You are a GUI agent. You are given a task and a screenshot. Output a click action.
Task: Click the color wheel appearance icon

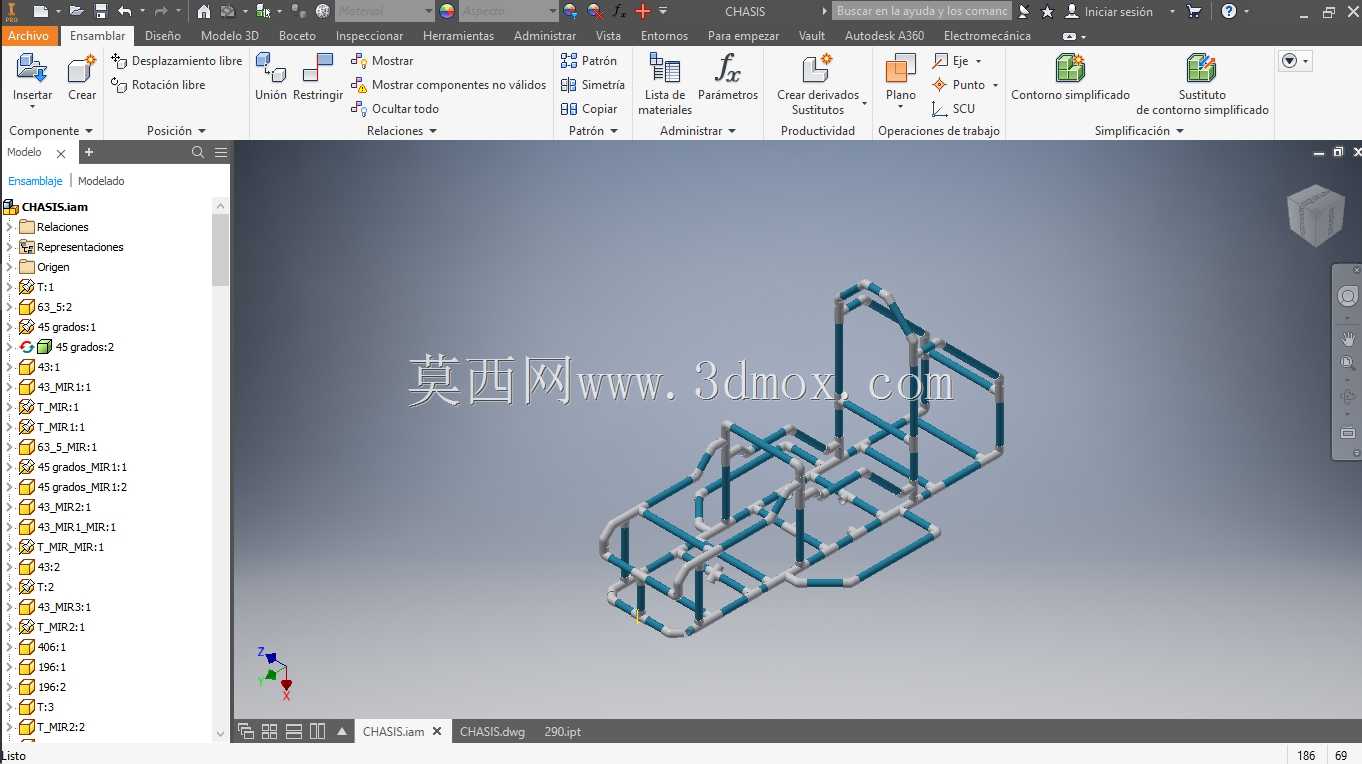coord(447,11)
